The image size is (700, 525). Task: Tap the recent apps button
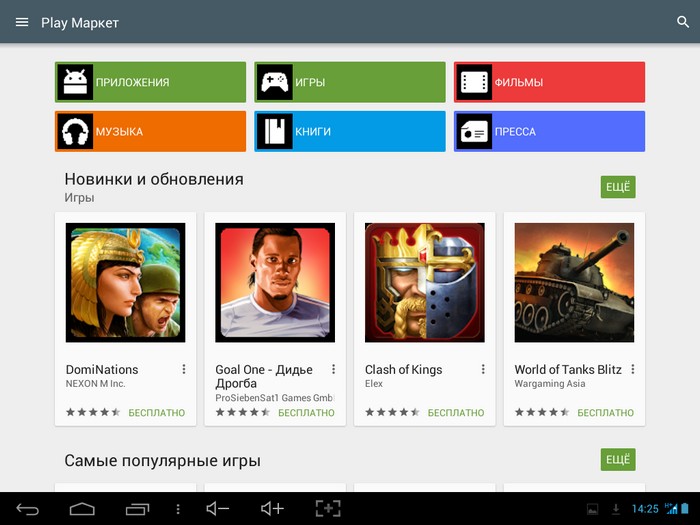(137, 508)
